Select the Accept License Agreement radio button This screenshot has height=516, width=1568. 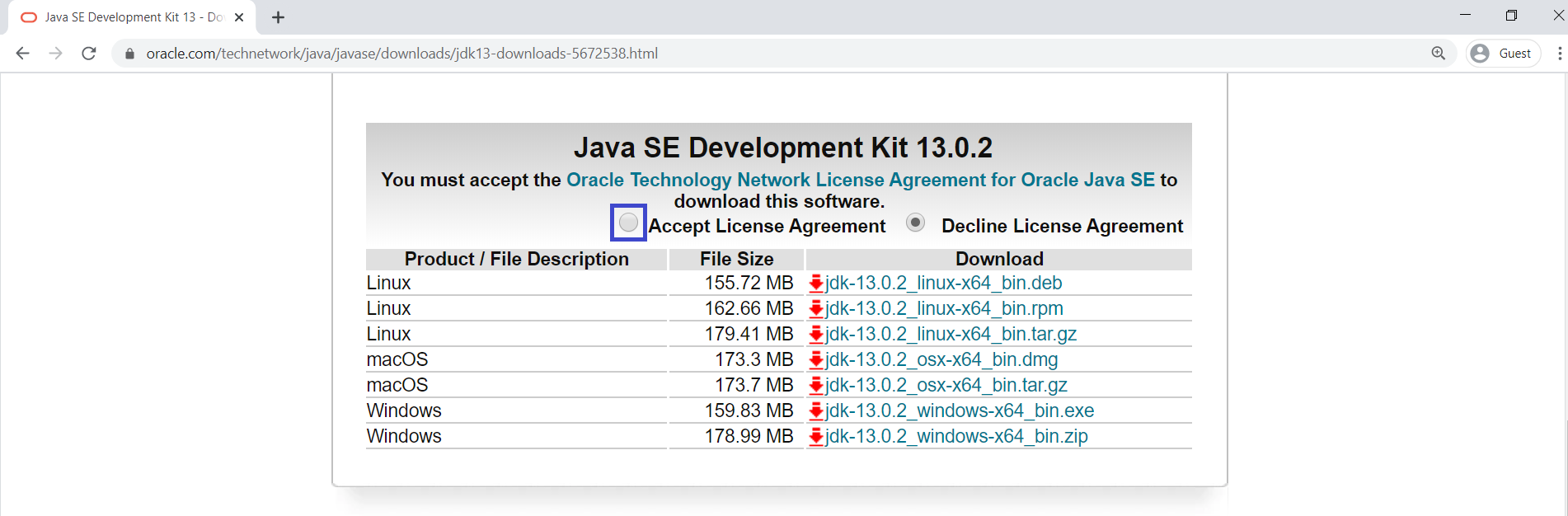tap(628, 223)
